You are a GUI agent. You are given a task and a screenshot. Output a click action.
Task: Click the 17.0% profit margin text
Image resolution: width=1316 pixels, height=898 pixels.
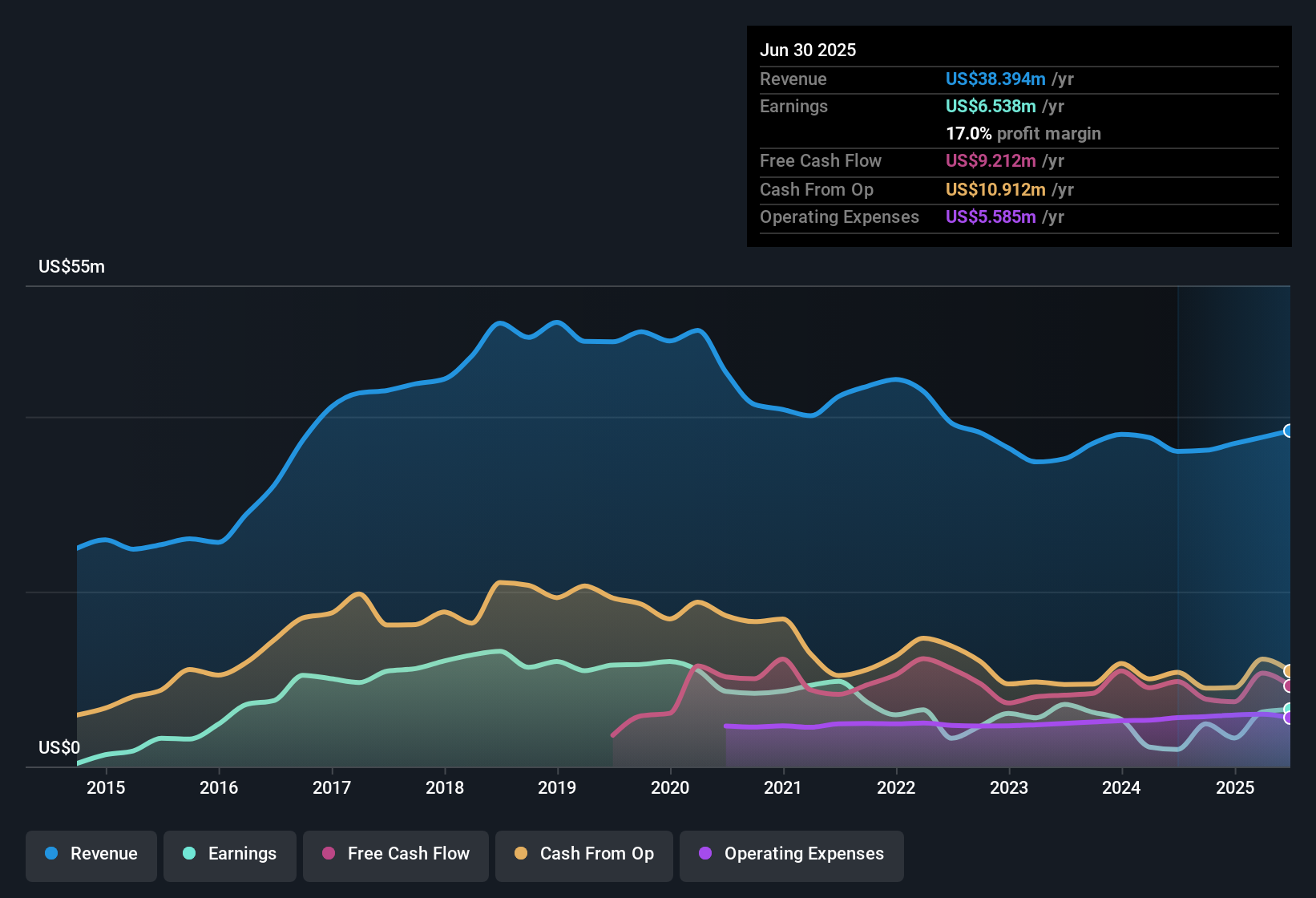(1023, 134)
